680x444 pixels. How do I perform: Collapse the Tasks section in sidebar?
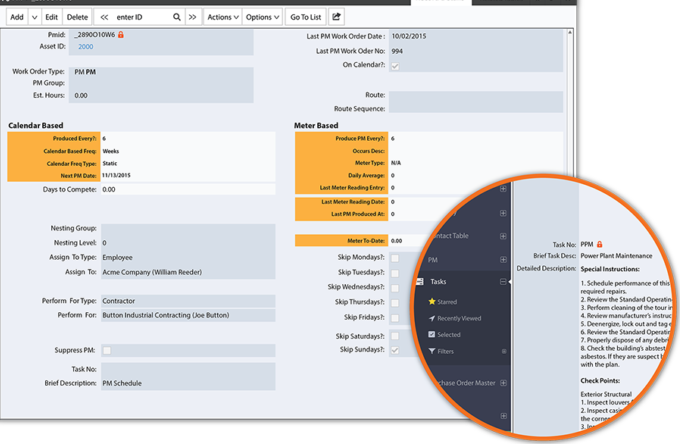503,282
